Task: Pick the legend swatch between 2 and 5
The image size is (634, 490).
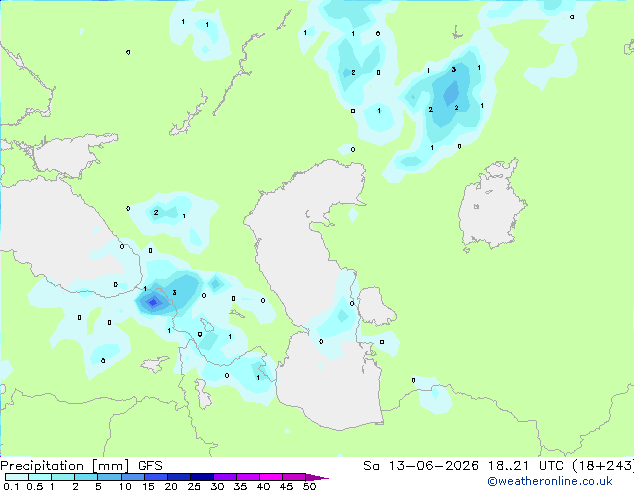Action: pos(86,477)
